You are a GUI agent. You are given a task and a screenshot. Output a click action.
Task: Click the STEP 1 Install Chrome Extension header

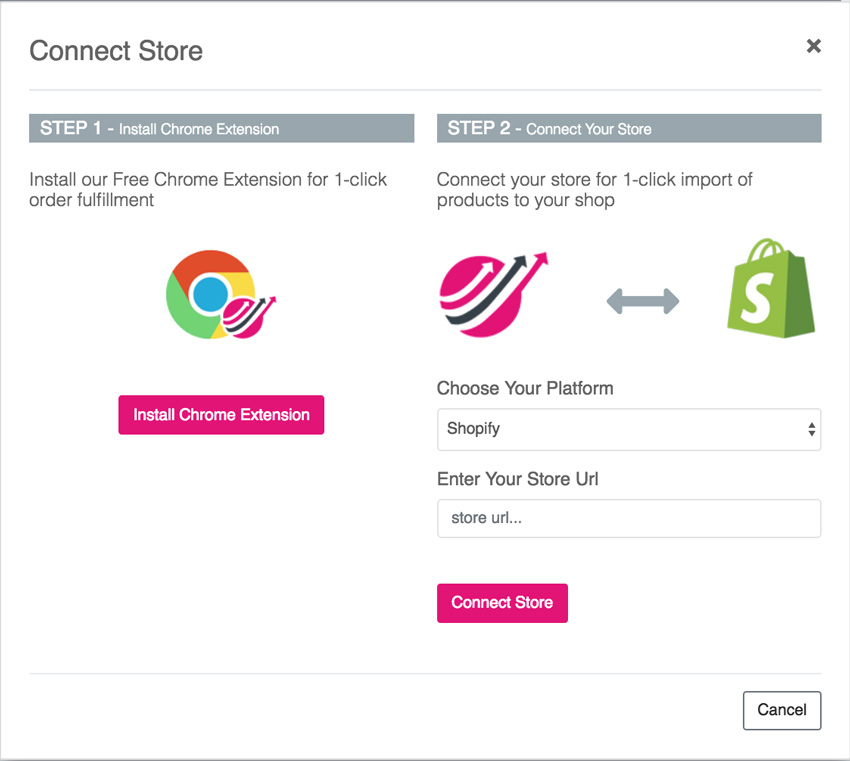pyautogui.click(x=221, y=128)
